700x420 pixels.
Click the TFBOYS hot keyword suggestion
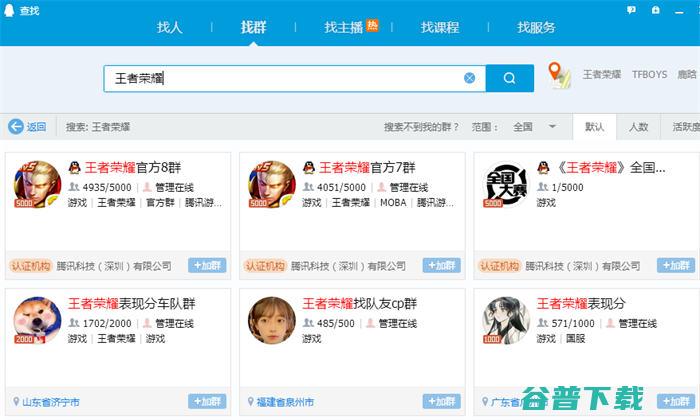tap(649, 75)
